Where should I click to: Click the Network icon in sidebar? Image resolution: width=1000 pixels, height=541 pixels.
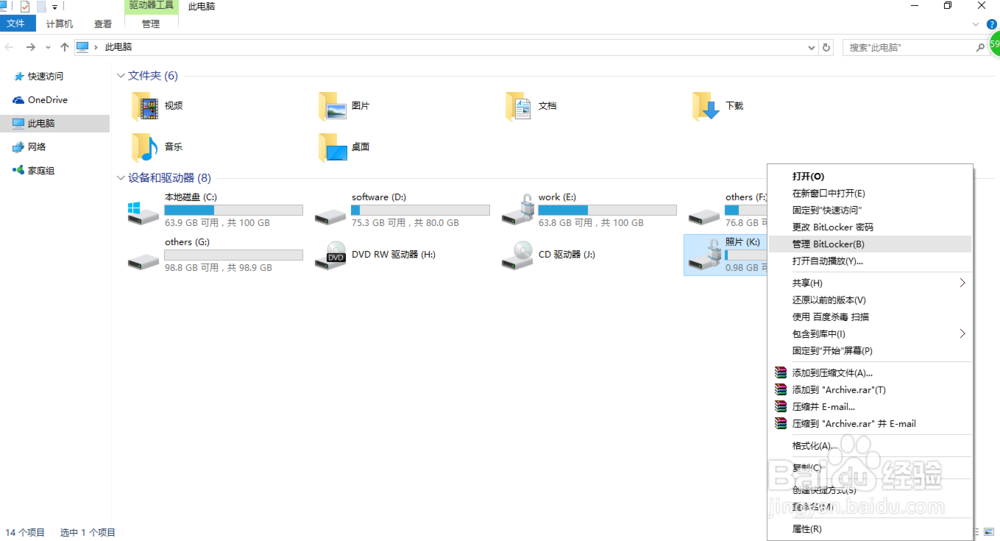click(x=18, y=147)
